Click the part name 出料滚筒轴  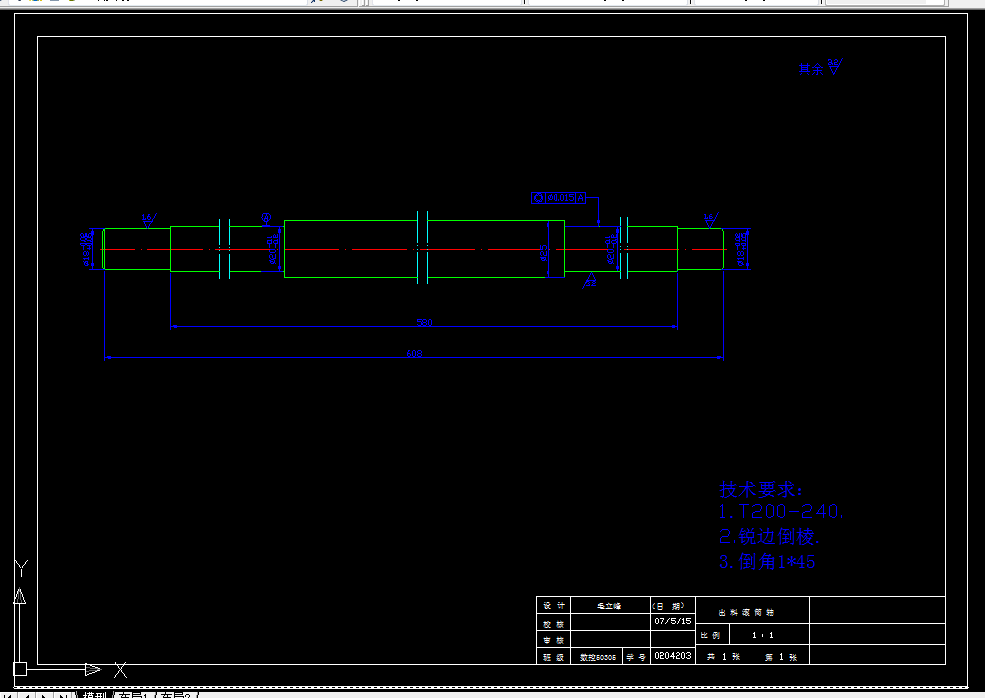[x=746, y=612]
